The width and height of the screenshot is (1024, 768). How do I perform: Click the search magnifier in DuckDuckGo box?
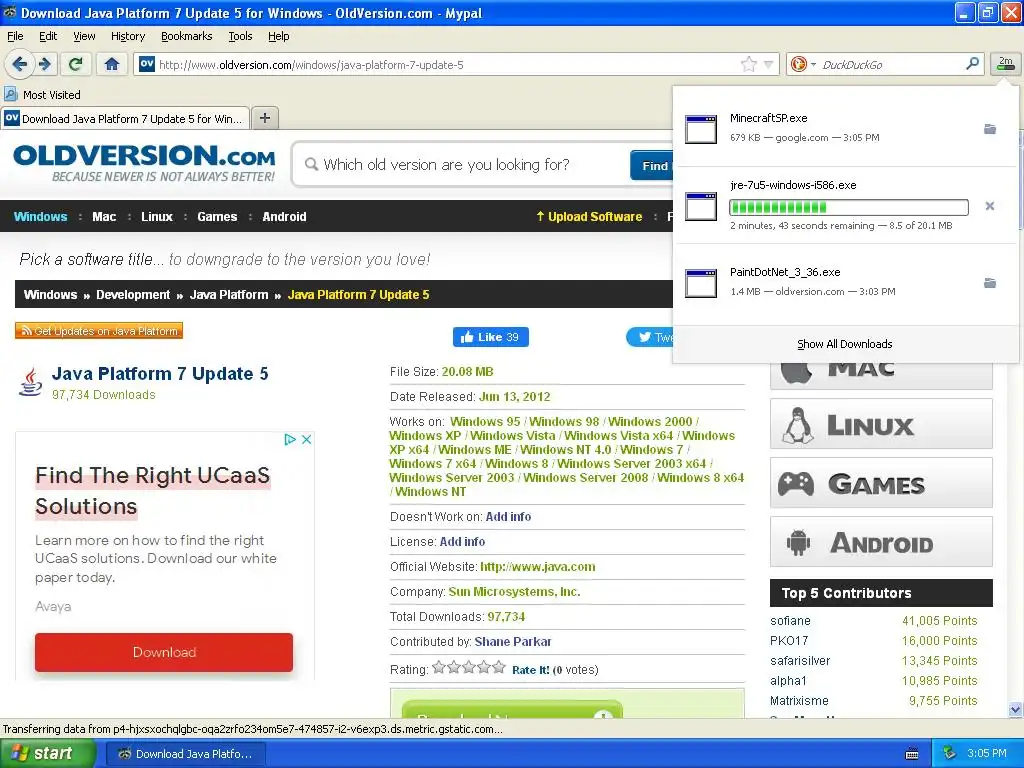pyautogui.click(x=972, y=64)
